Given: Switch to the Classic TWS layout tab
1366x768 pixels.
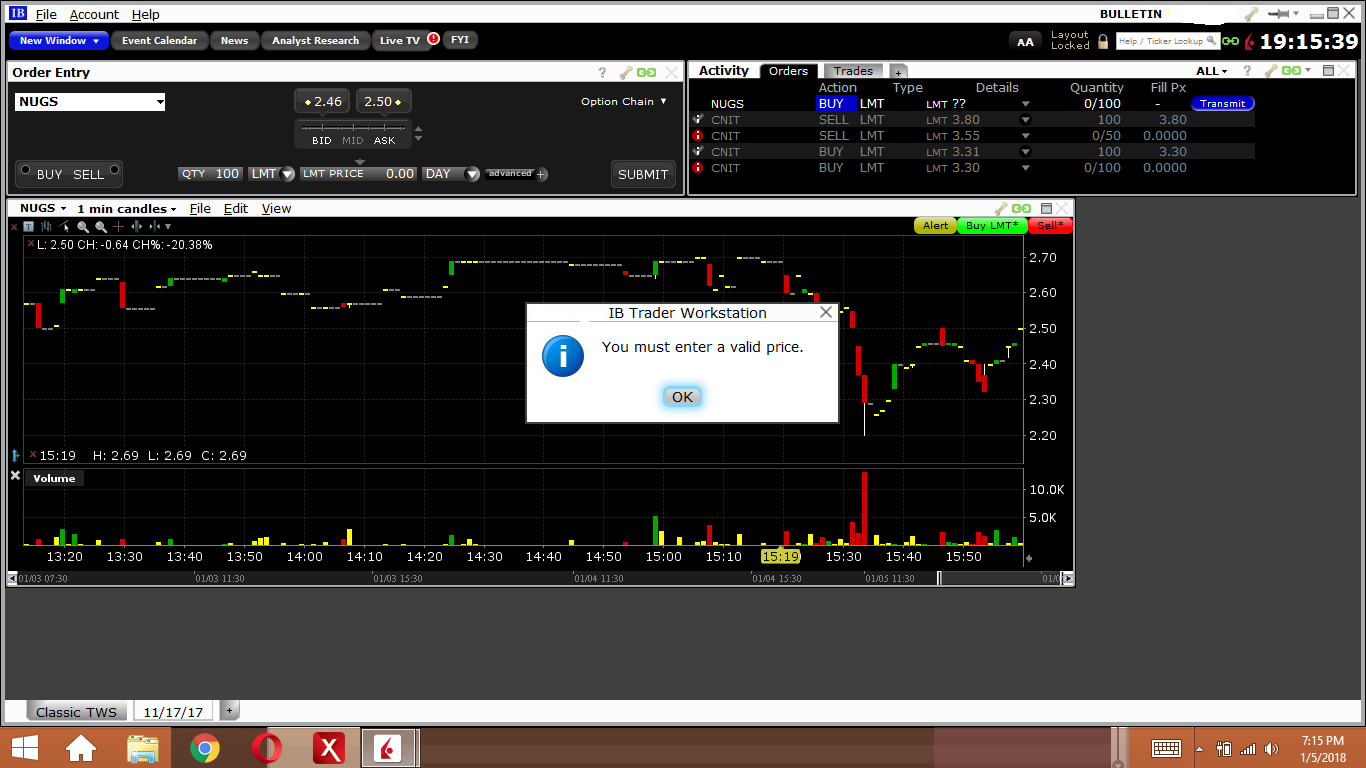Looking at the screenshot, I should pos(77,712).
